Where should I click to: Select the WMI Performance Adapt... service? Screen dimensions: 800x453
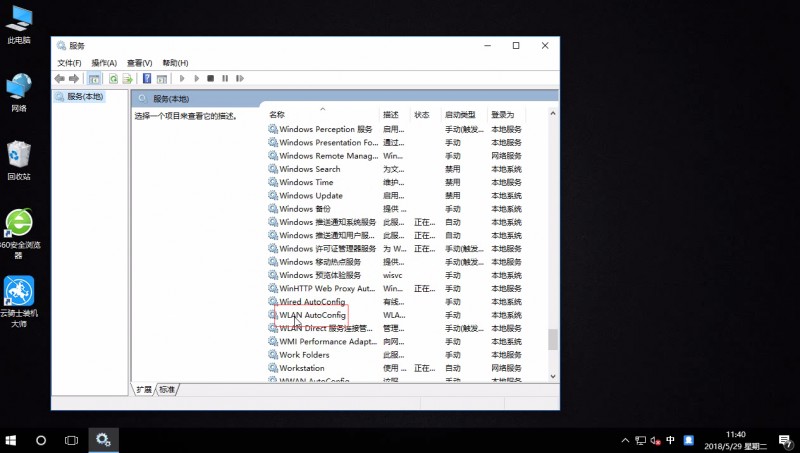click(396, 341)
